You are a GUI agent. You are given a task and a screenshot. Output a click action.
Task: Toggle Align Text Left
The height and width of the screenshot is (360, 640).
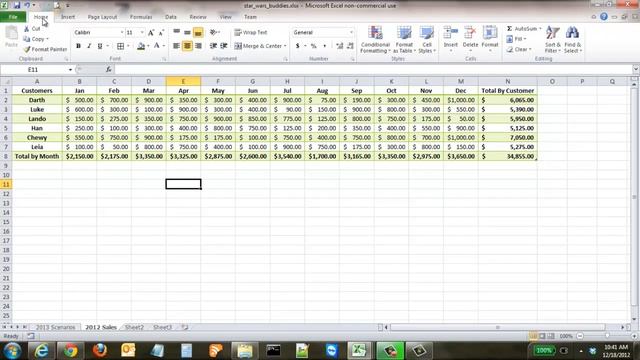pos(176,46)
